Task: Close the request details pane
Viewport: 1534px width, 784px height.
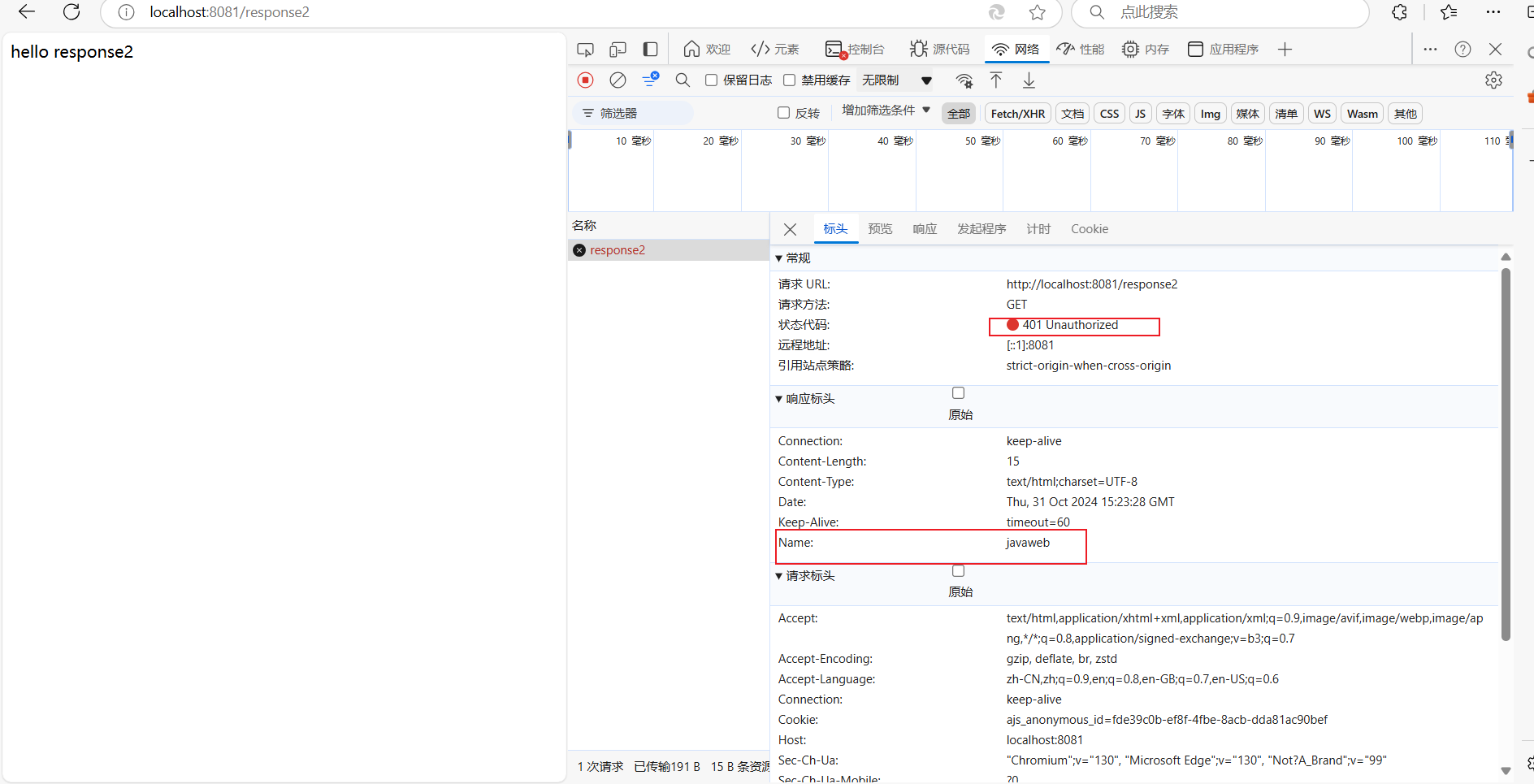Action: (790, 229)
